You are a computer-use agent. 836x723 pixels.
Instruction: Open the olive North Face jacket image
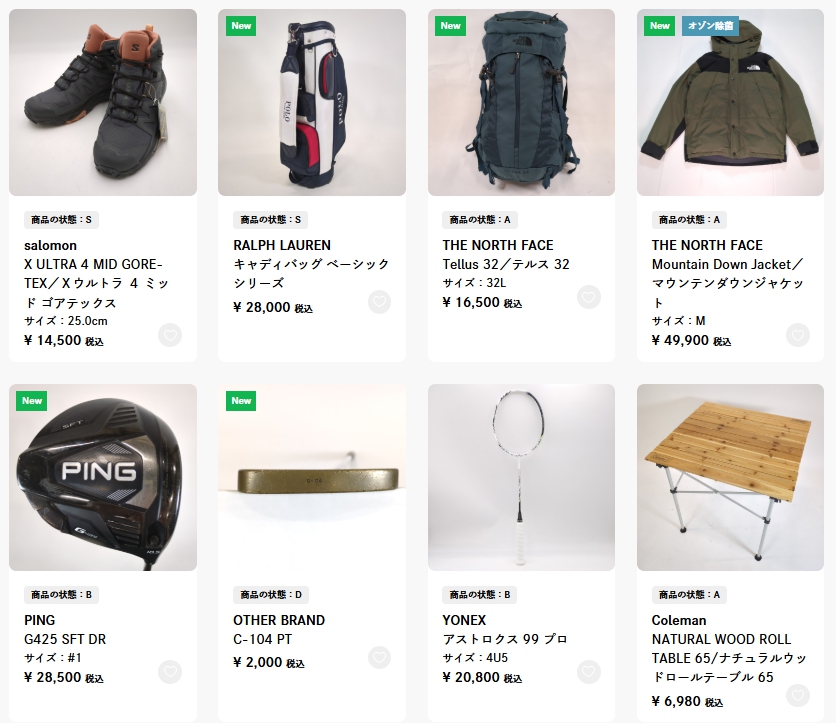[730, 102]
